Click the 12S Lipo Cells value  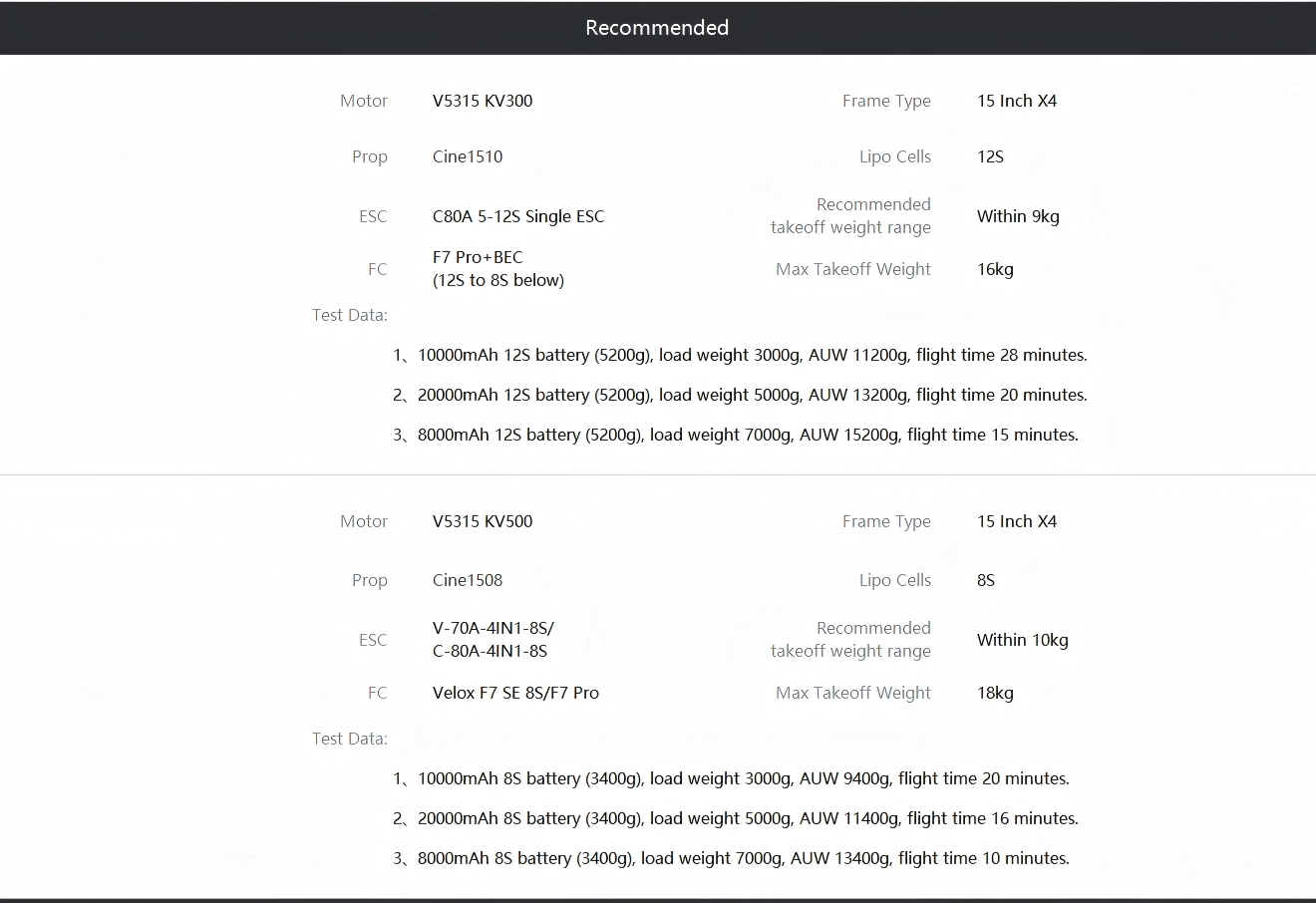click(x=990, y=156)
